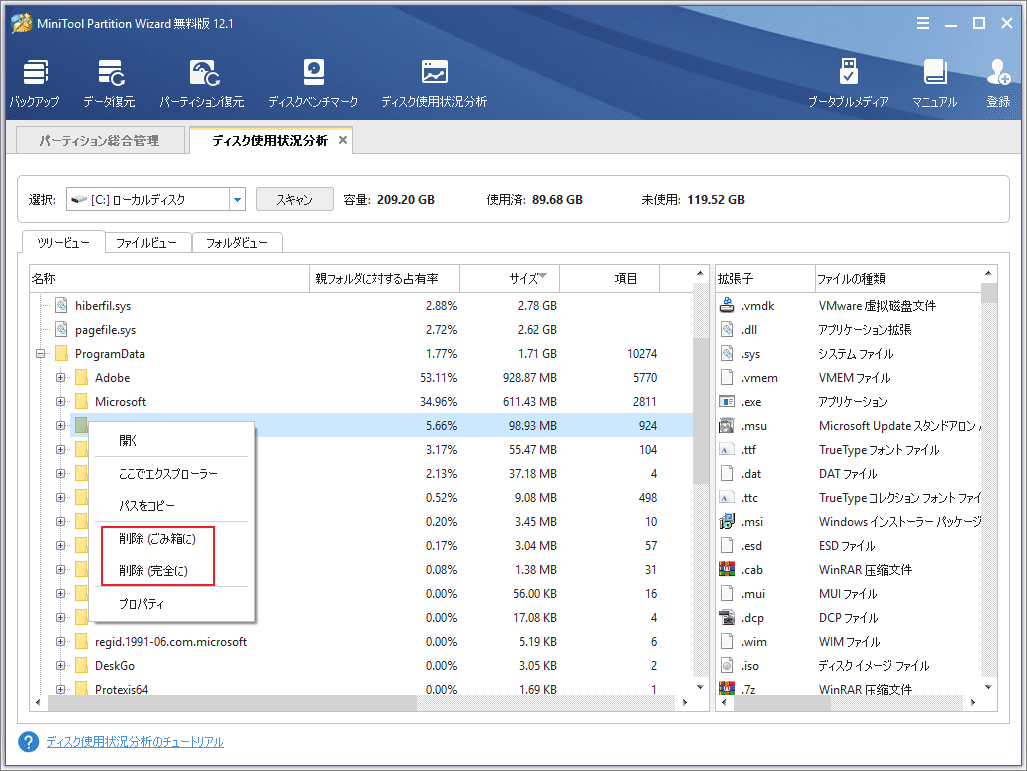Open the マニュアル (Manual) icon

[x=935, y=84]
